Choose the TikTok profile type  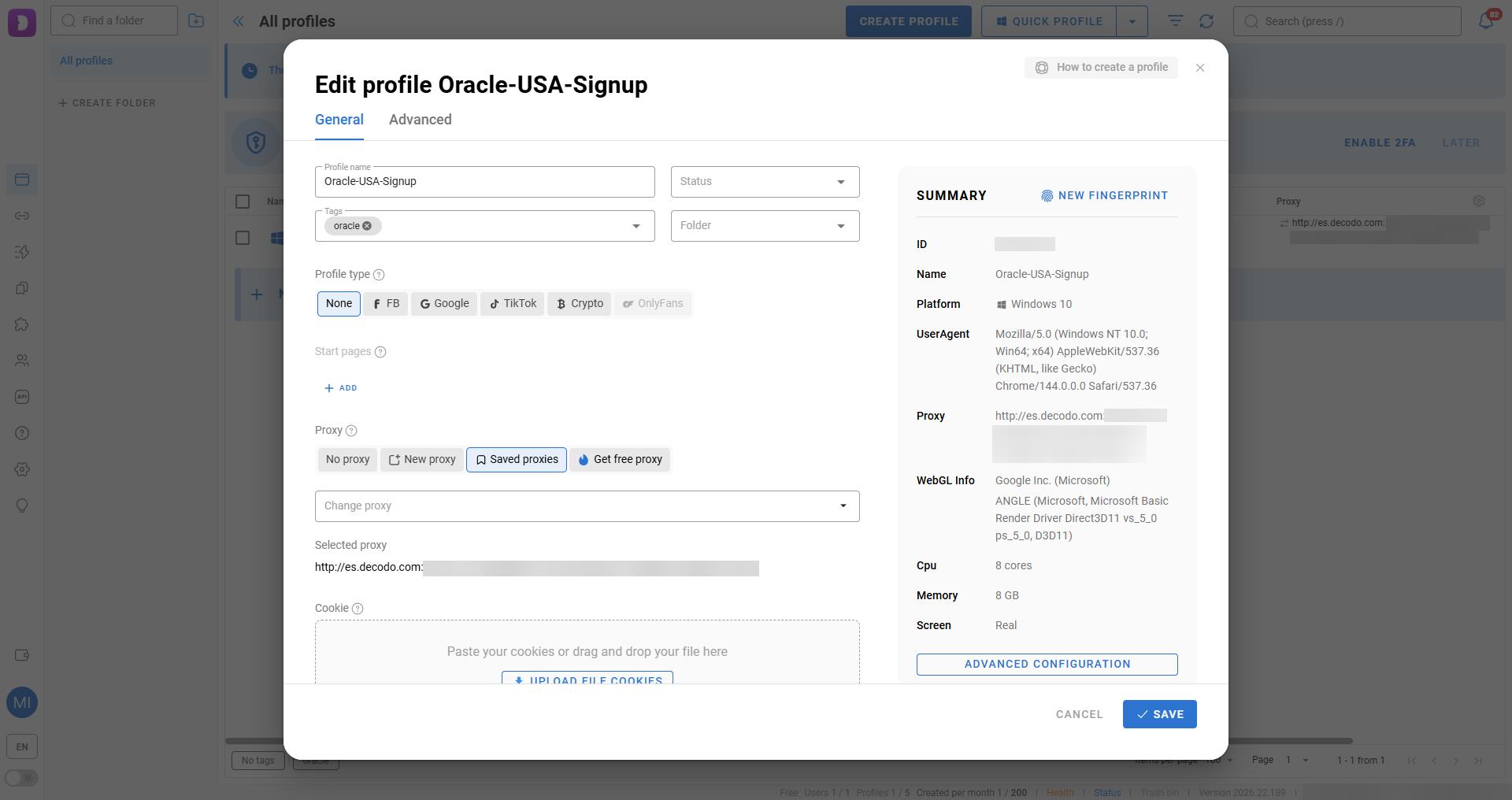click(x=513, y=304)
